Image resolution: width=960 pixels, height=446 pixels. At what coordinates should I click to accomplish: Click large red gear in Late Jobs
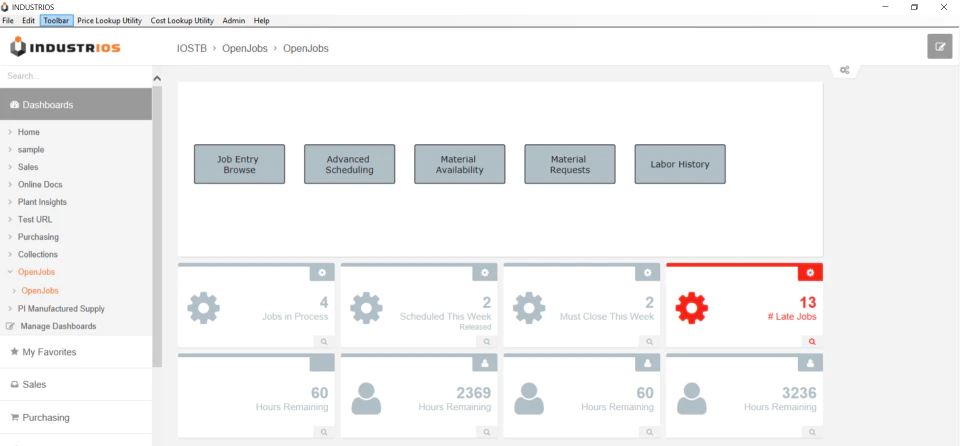pos(692,308)
